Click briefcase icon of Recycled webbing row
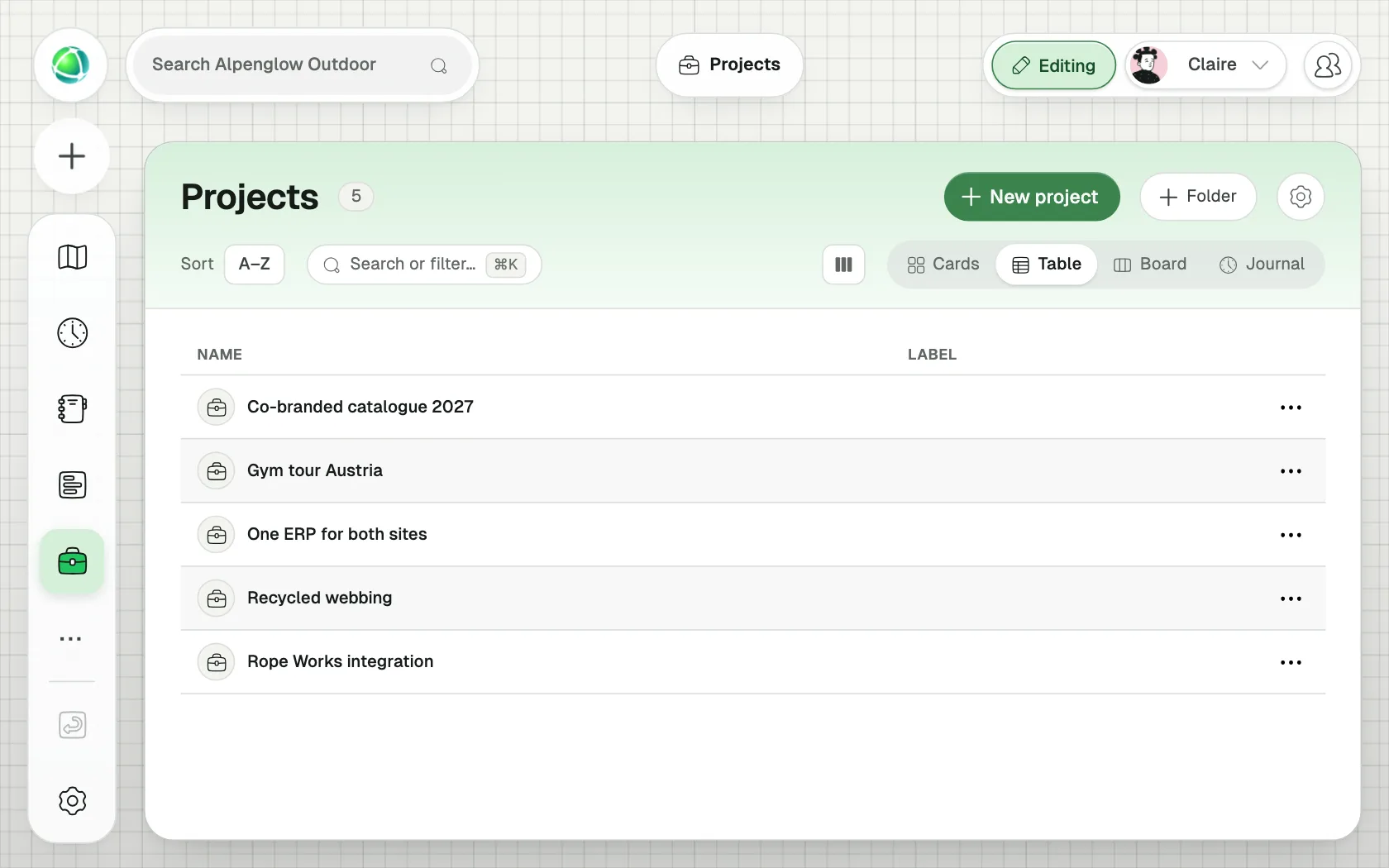The width and height of the screenshot is (1389, 868). point(217,599)
